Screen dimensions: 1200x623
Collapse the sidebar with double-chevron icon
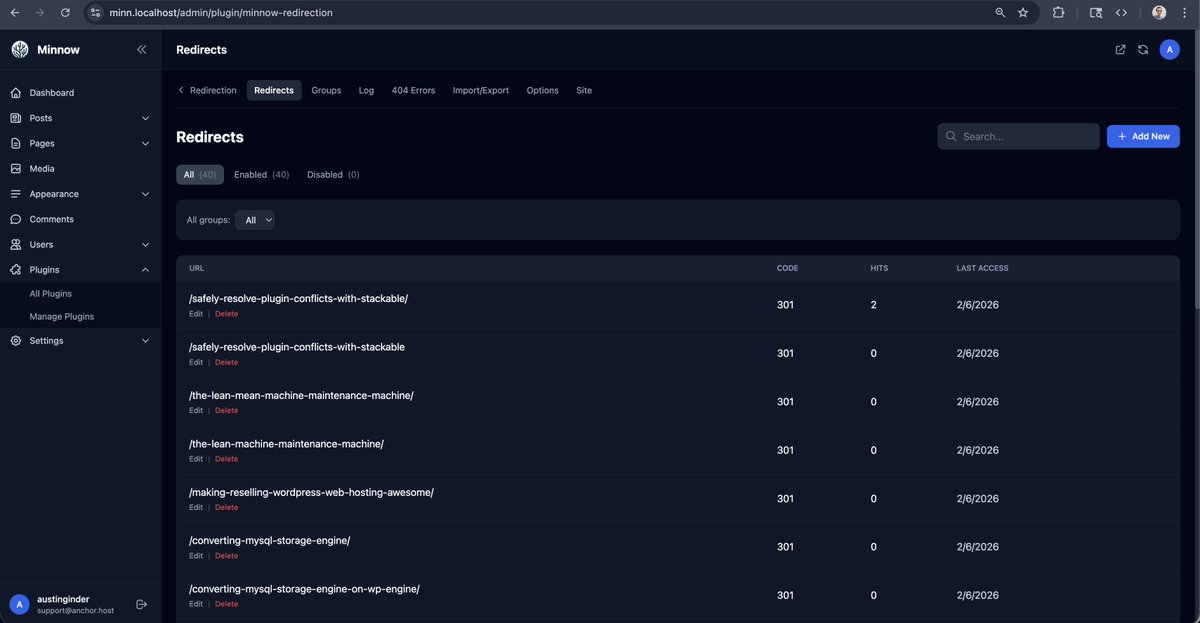pyautogui.click(x=142, y=50)
